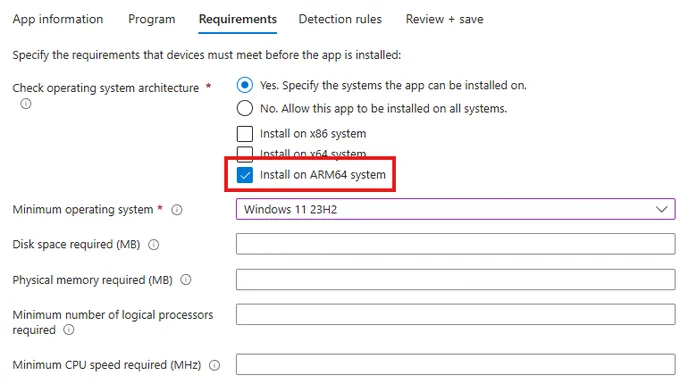Select Yes, specify the systems radio button
This screenshot has width=680, height=384.
[245, 85]
